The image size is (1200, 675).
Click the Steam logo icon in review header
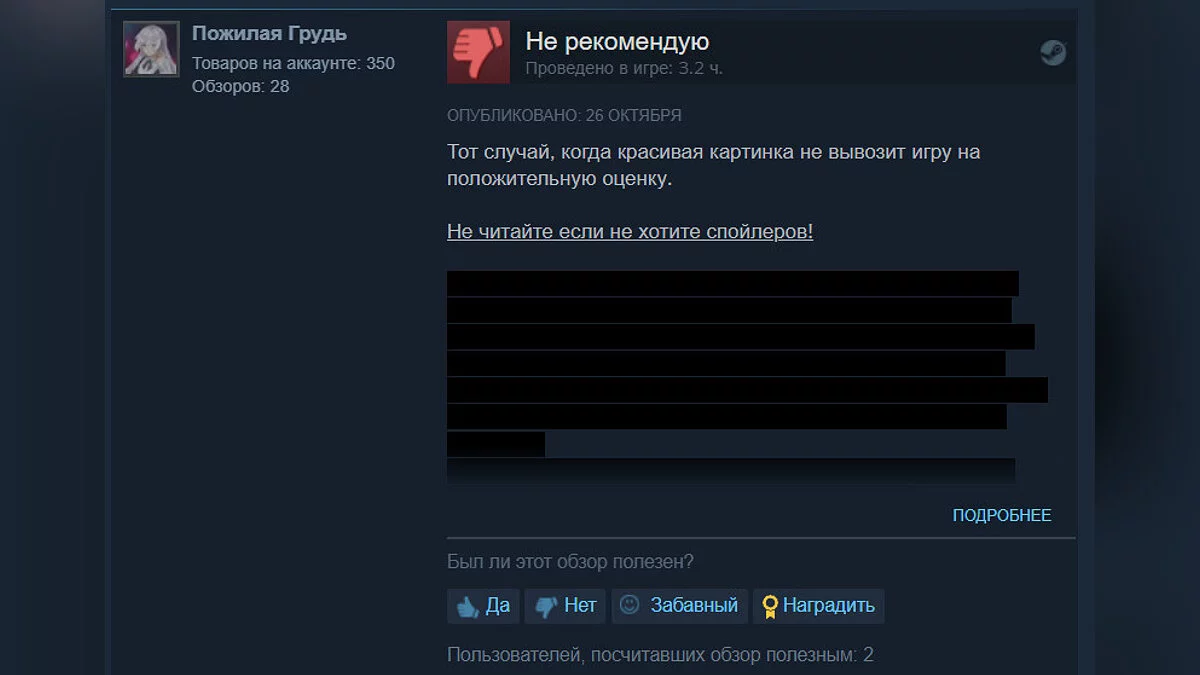1053,53
